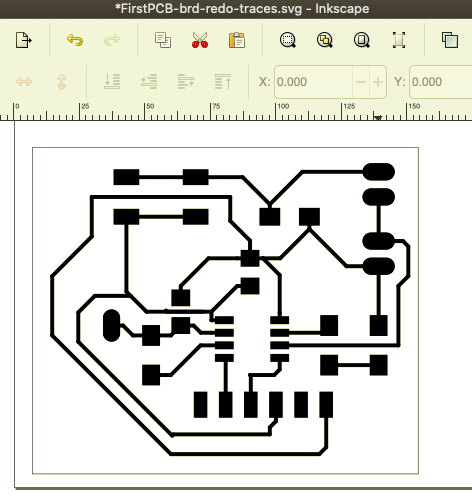This screenshot has height=497, width=472.
Task: Decrease X value with minus button
Action: (x=361, y=82)
